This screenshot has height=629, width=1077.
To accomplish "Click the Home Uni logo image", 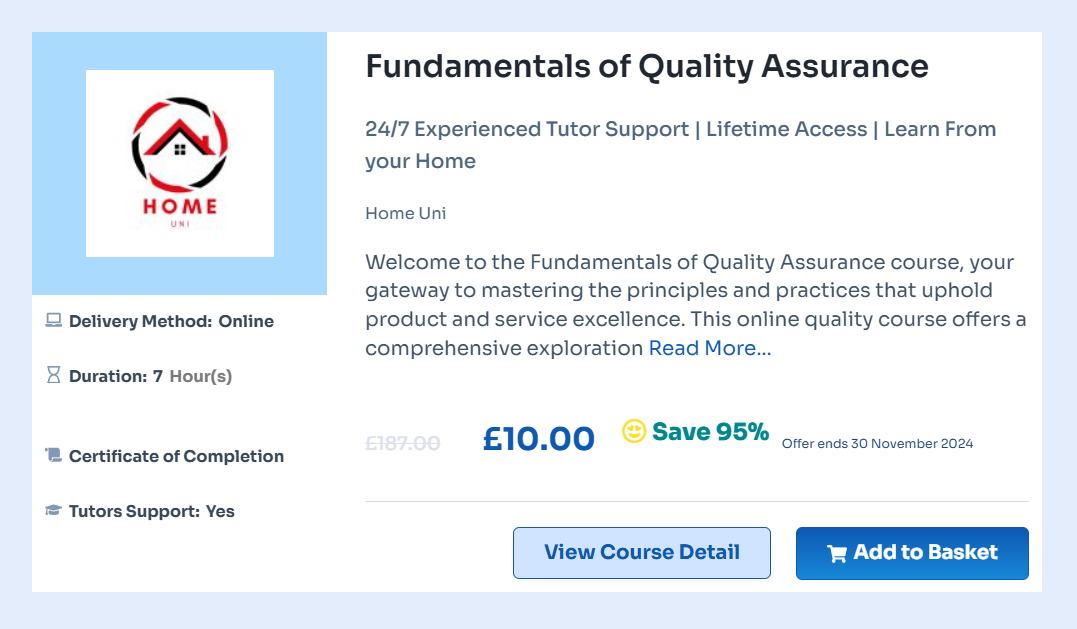I will [180, 163].
